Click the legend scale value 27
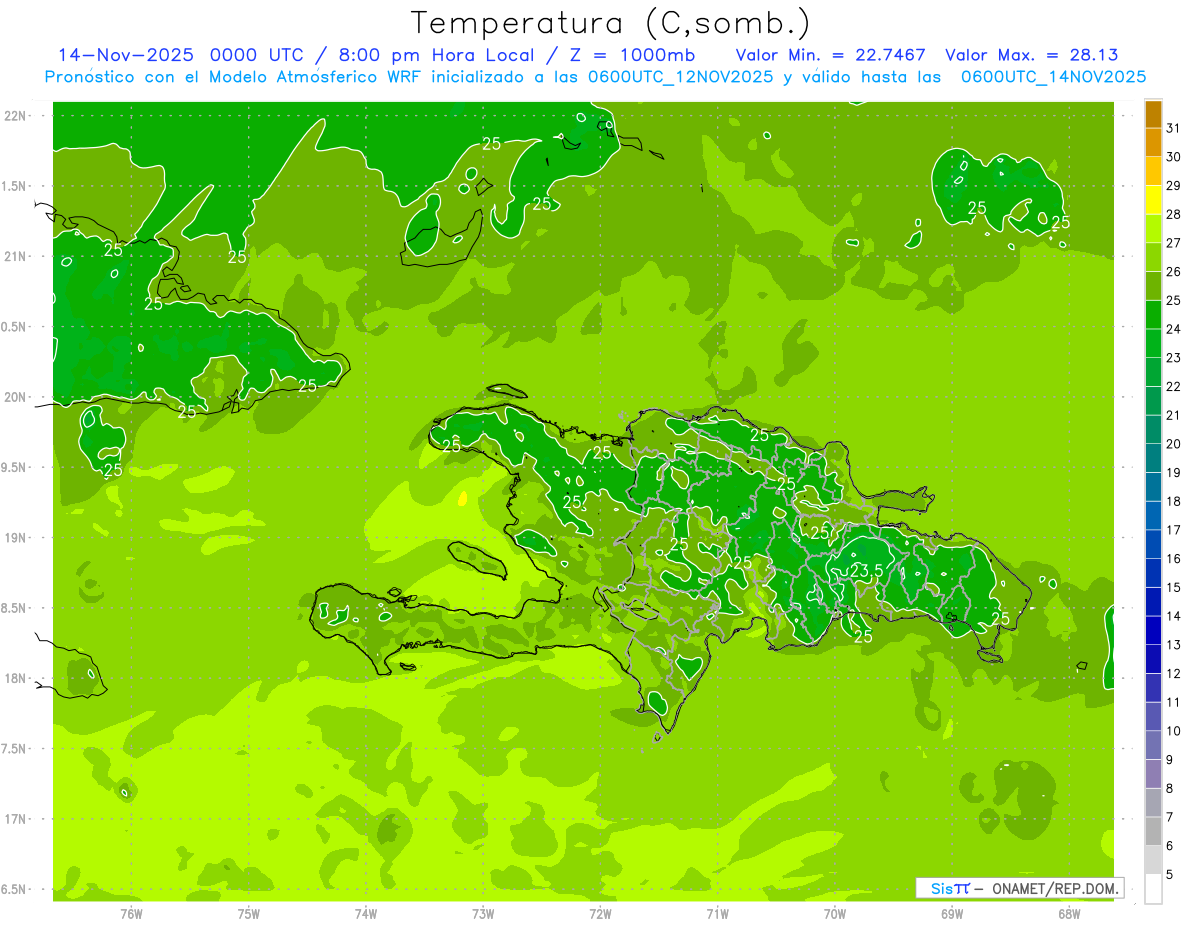The height and width of the screenshot is (927, 1200). coord(1173,242)
